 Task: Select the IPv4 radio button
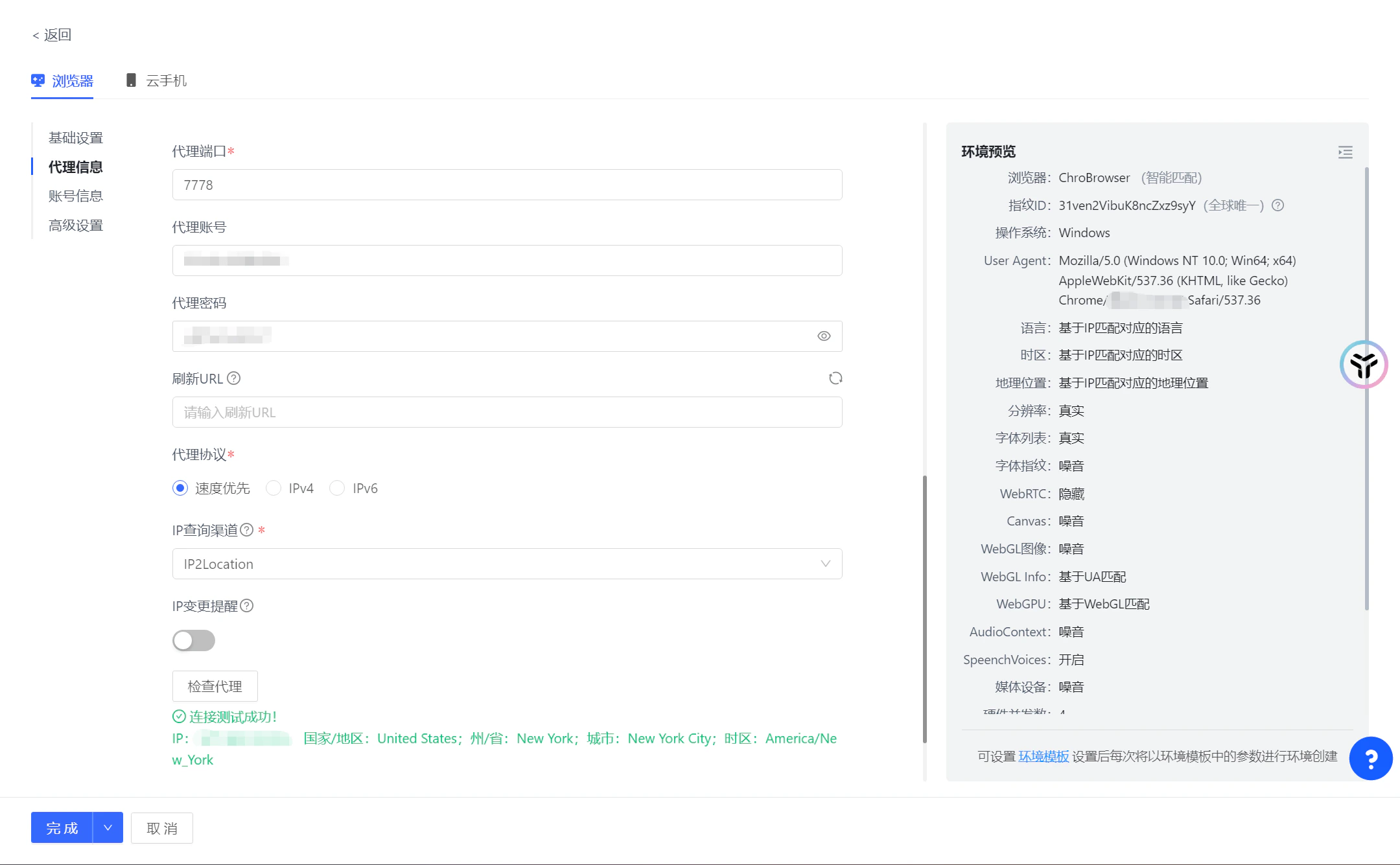click(274, 489)
